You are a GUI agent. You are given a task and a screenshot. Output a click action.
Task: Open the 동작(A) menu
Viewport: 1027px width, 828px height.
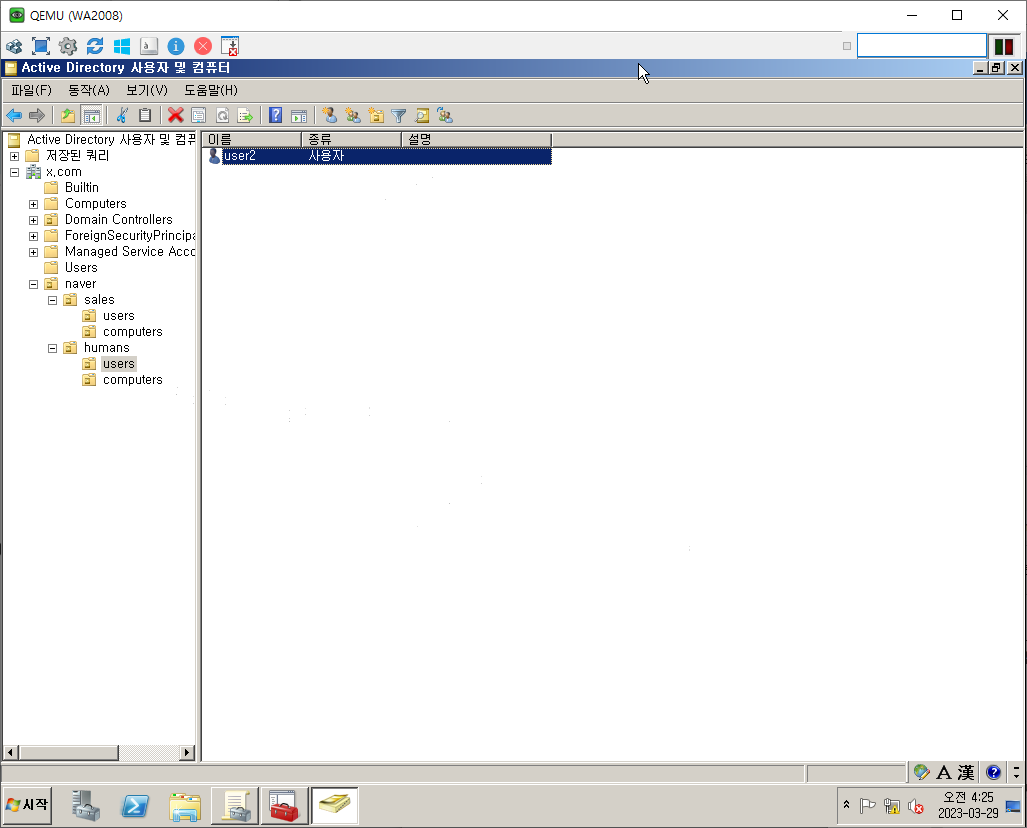click(x=89, y=90)
